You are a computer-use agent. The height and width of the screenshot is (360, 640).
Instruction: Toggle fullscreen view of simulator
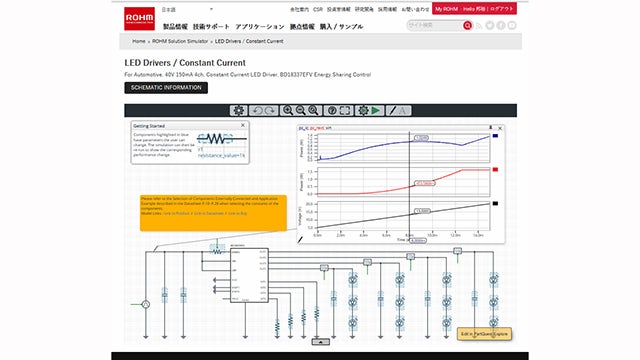(x=345, y=110)
